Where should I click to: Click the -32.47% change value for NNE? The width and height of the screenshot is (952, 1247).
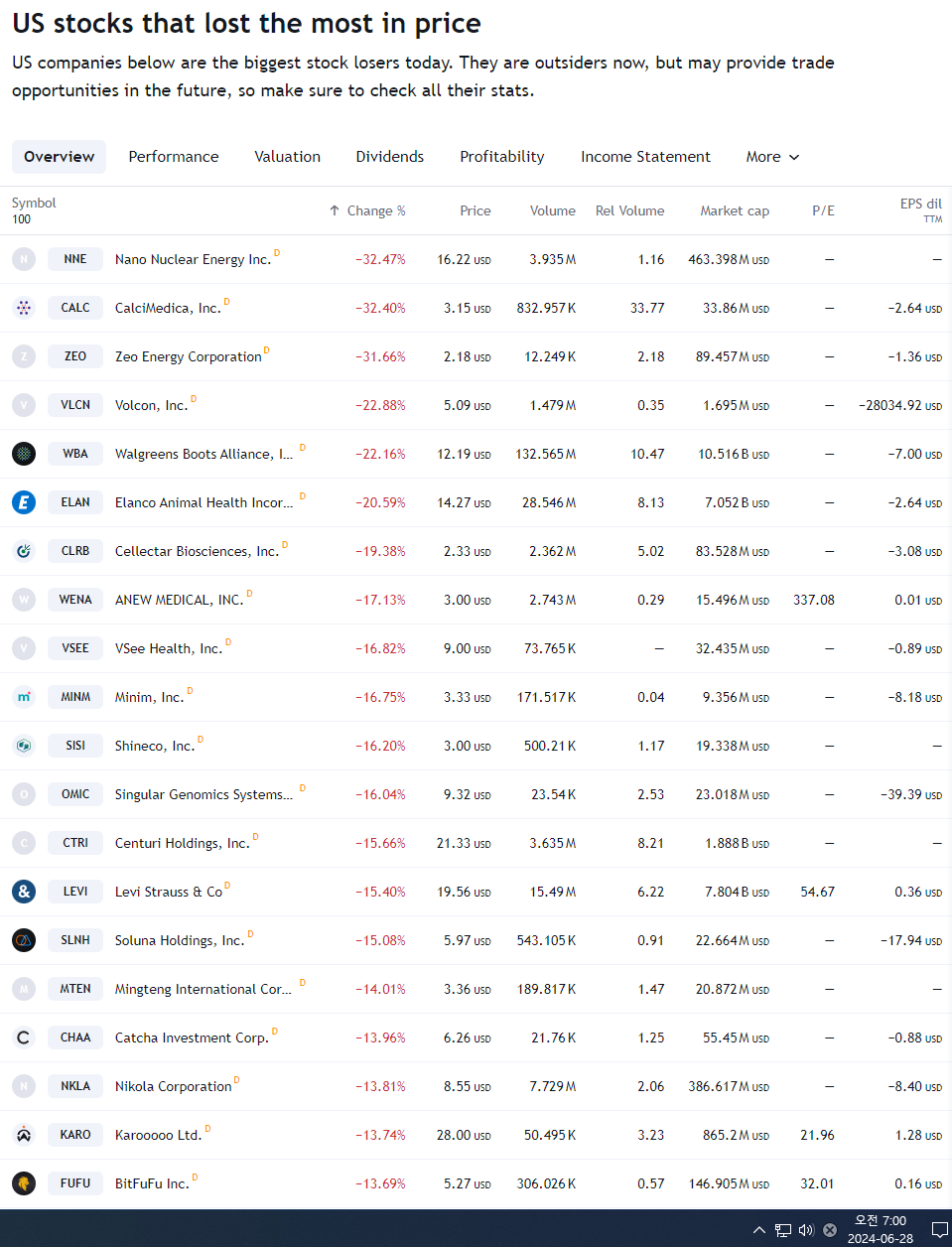381,259
